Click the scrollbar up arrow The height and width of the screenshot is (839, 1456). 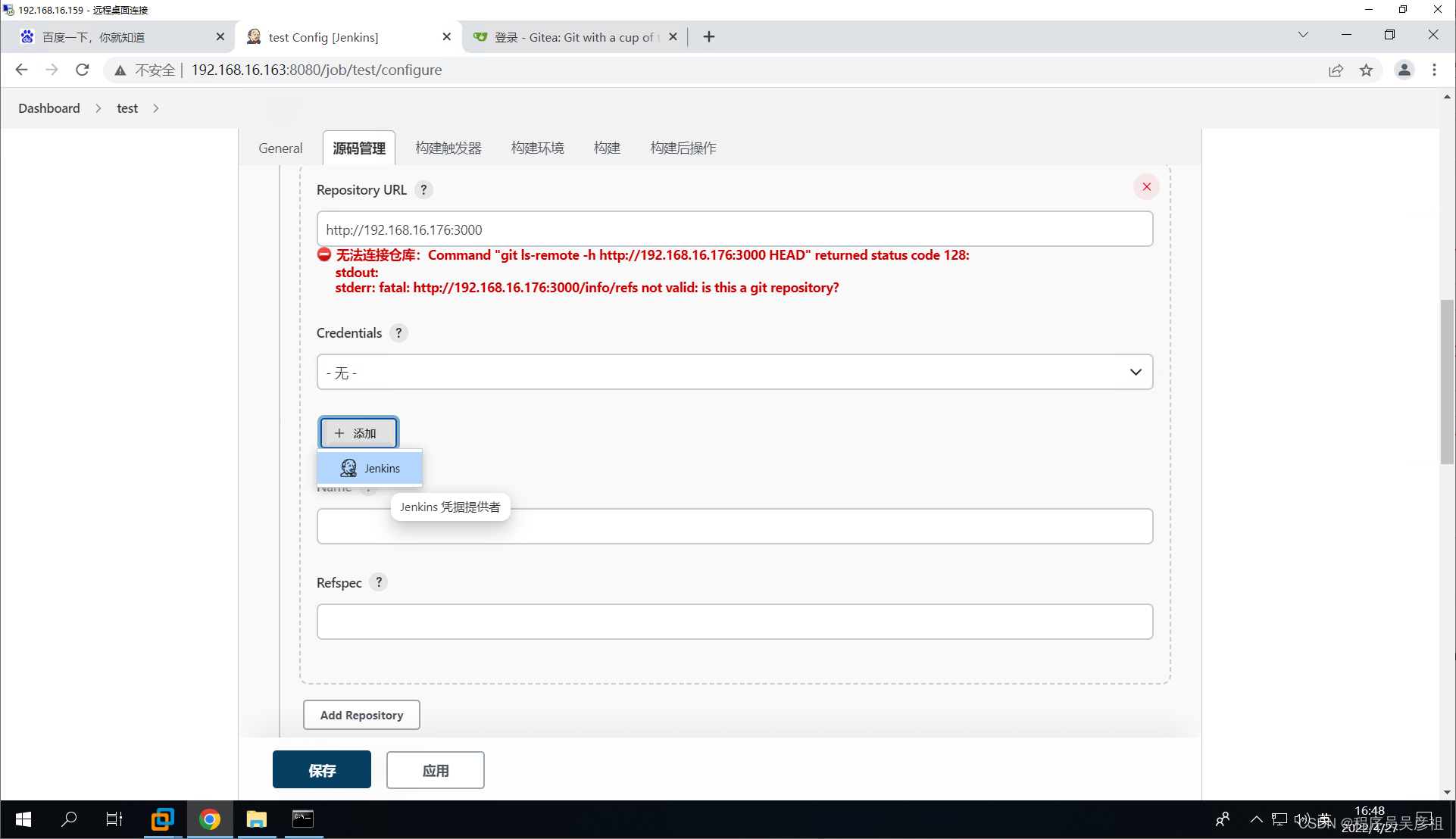(1447, 97)
